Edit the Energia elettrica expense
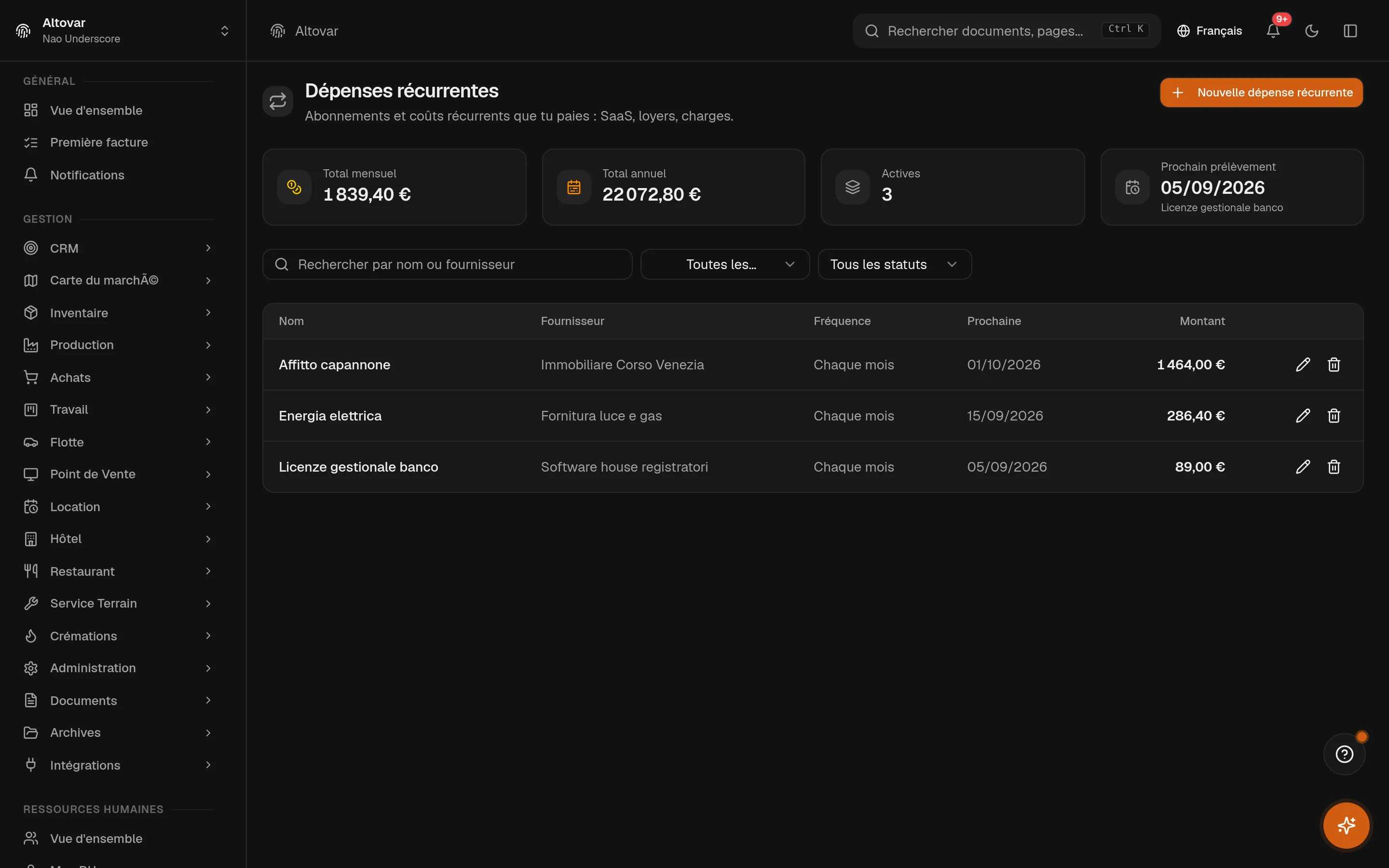Viewport: 1389px width, 868px height. pos(1303,416)
